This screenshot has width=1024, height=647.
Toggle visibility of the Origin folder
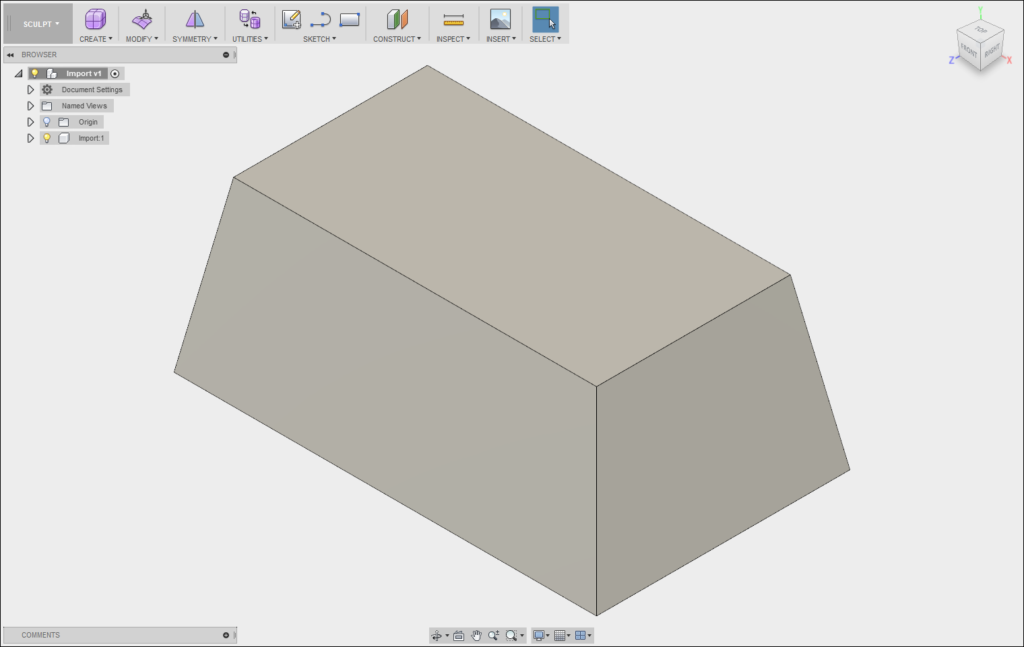[48, 122]
